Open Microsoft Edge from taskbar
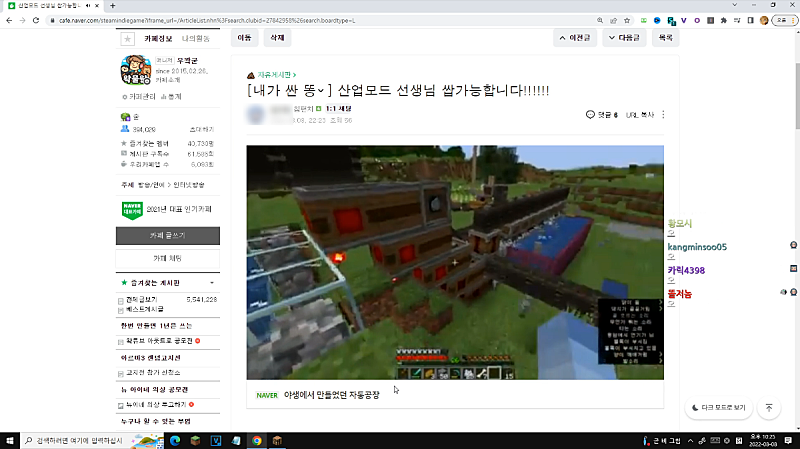Viewport: 800px width, 449px height. 175,441
